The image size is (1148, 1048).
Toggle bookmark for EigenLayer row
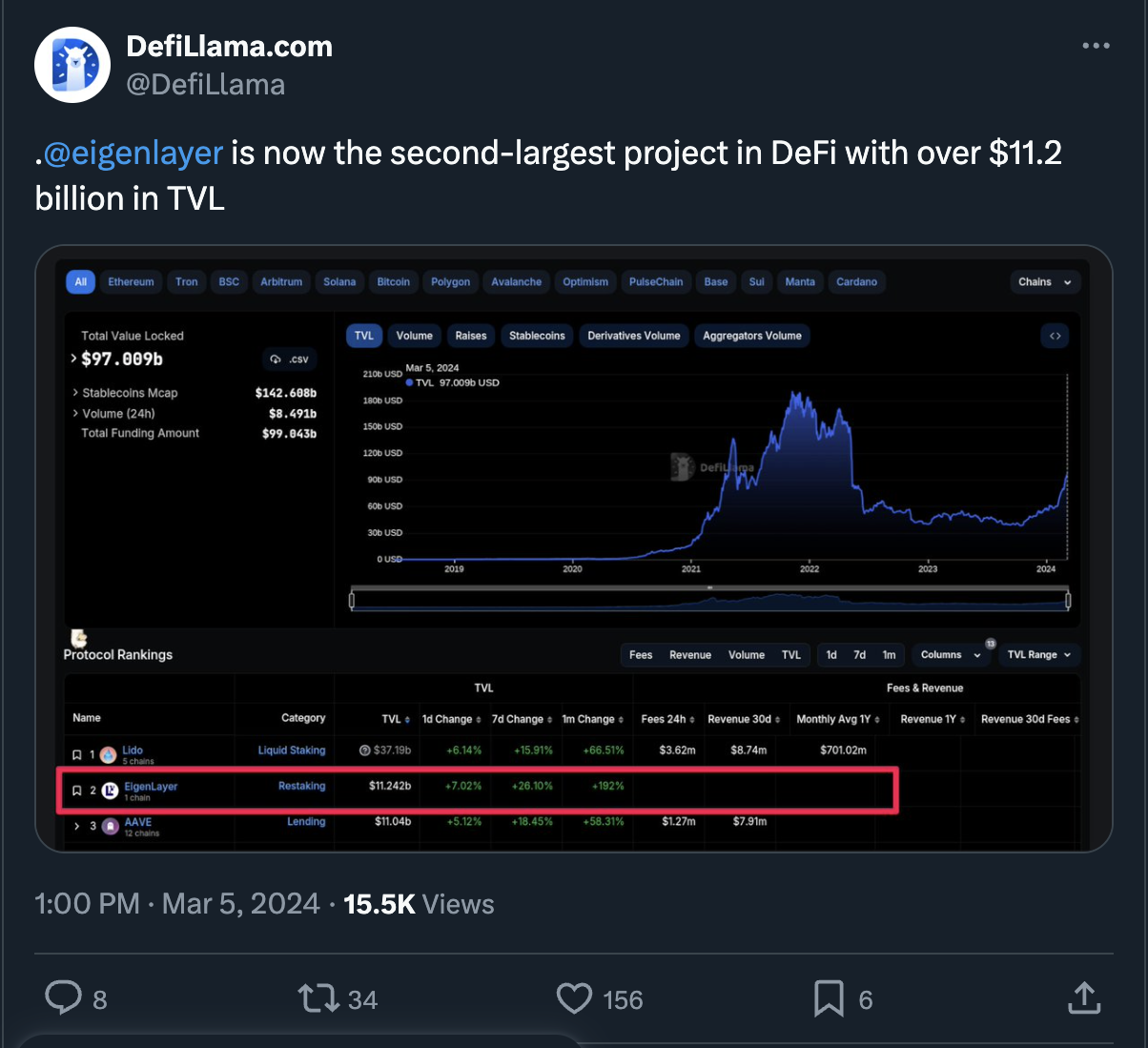[x=77, y=791]
